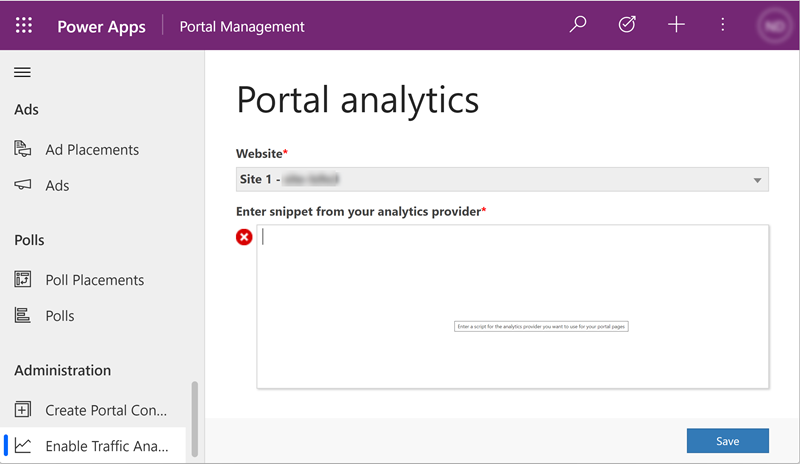Viewport: 800px width, 464px height.
Task: Expand the Website dropdown arrow
Action: pos(758,180)
